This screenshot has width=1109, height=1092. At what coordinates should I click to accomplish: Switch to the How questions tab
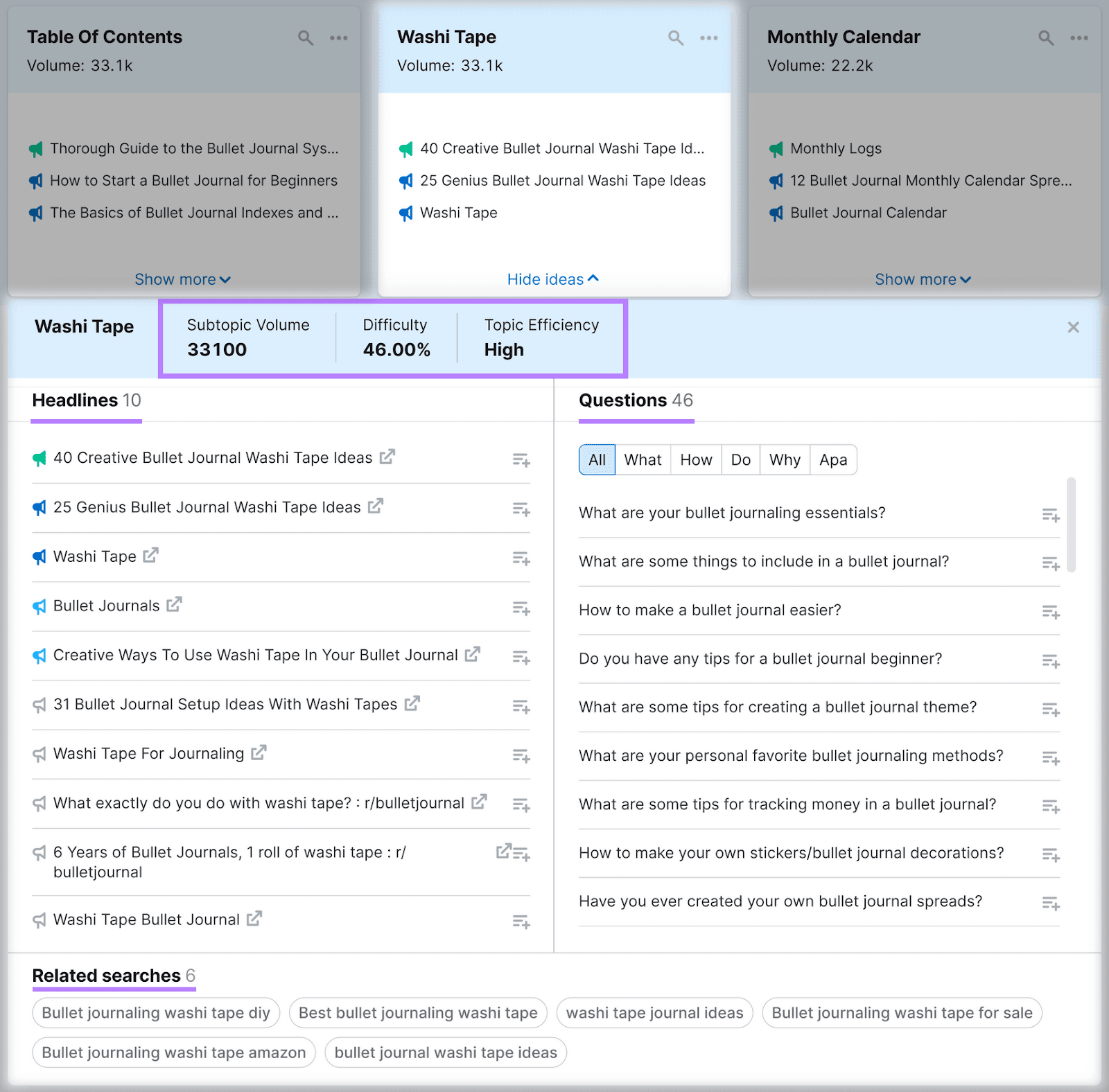click(695, 459)
